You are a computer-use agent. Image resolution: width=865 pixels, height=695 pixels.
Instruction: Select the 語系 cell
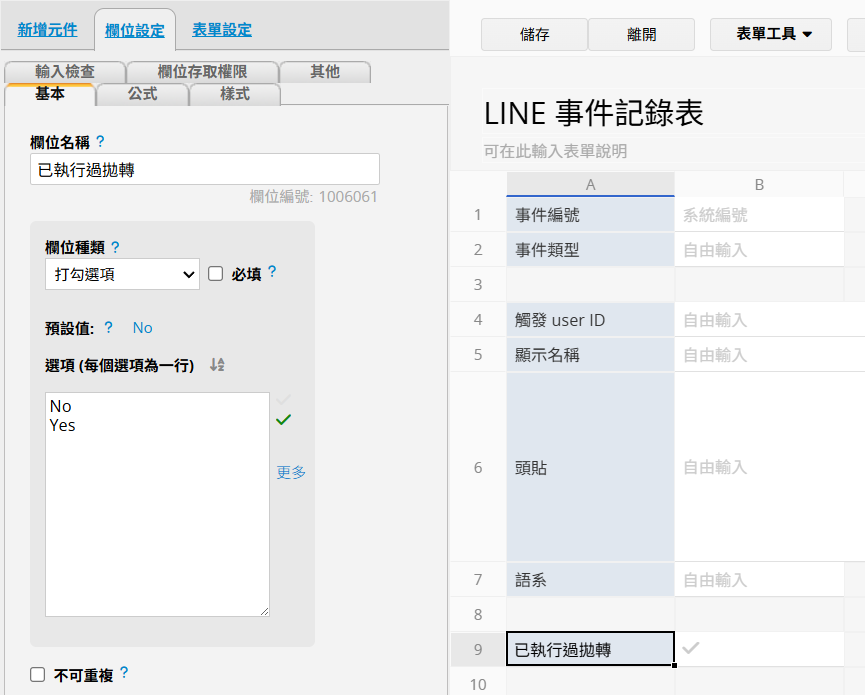point(590,580)
